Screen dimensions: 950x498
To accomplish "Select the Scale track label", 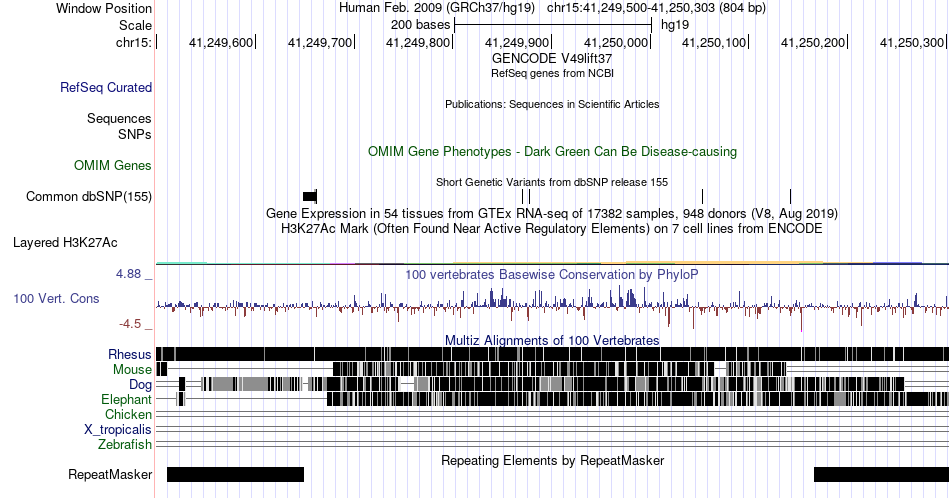I will [x=135, y=25].
